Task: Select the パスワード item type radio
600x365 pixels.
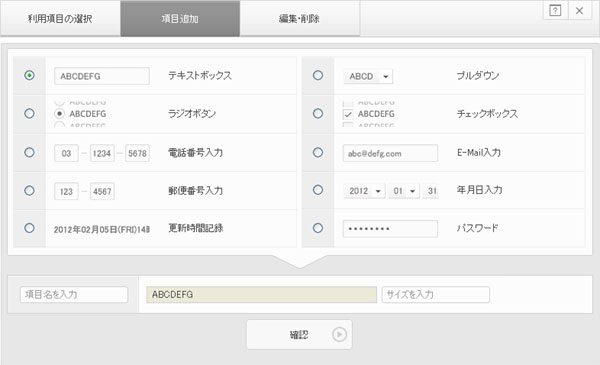Action: point(318,228)
